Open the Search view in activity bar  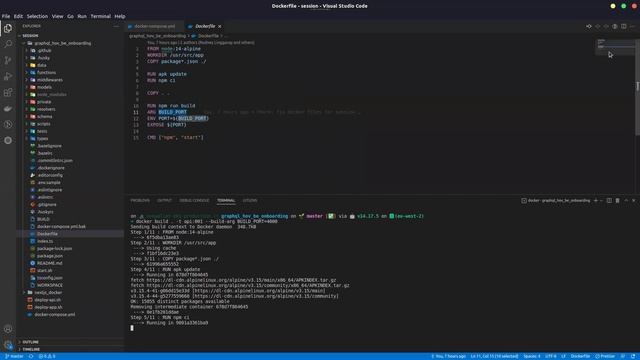[8, 44]
